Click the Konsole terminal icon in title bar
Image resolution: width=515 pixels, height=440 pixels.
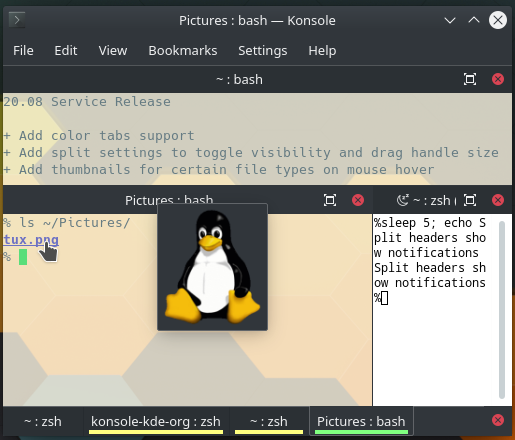pyautogui.click(x=17, y=20)
